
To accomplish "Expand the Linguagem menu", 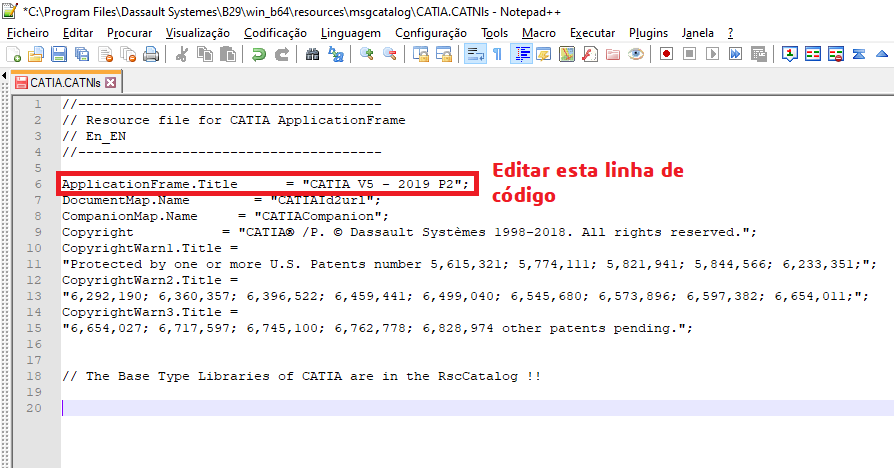I will [x=351, y=32].
